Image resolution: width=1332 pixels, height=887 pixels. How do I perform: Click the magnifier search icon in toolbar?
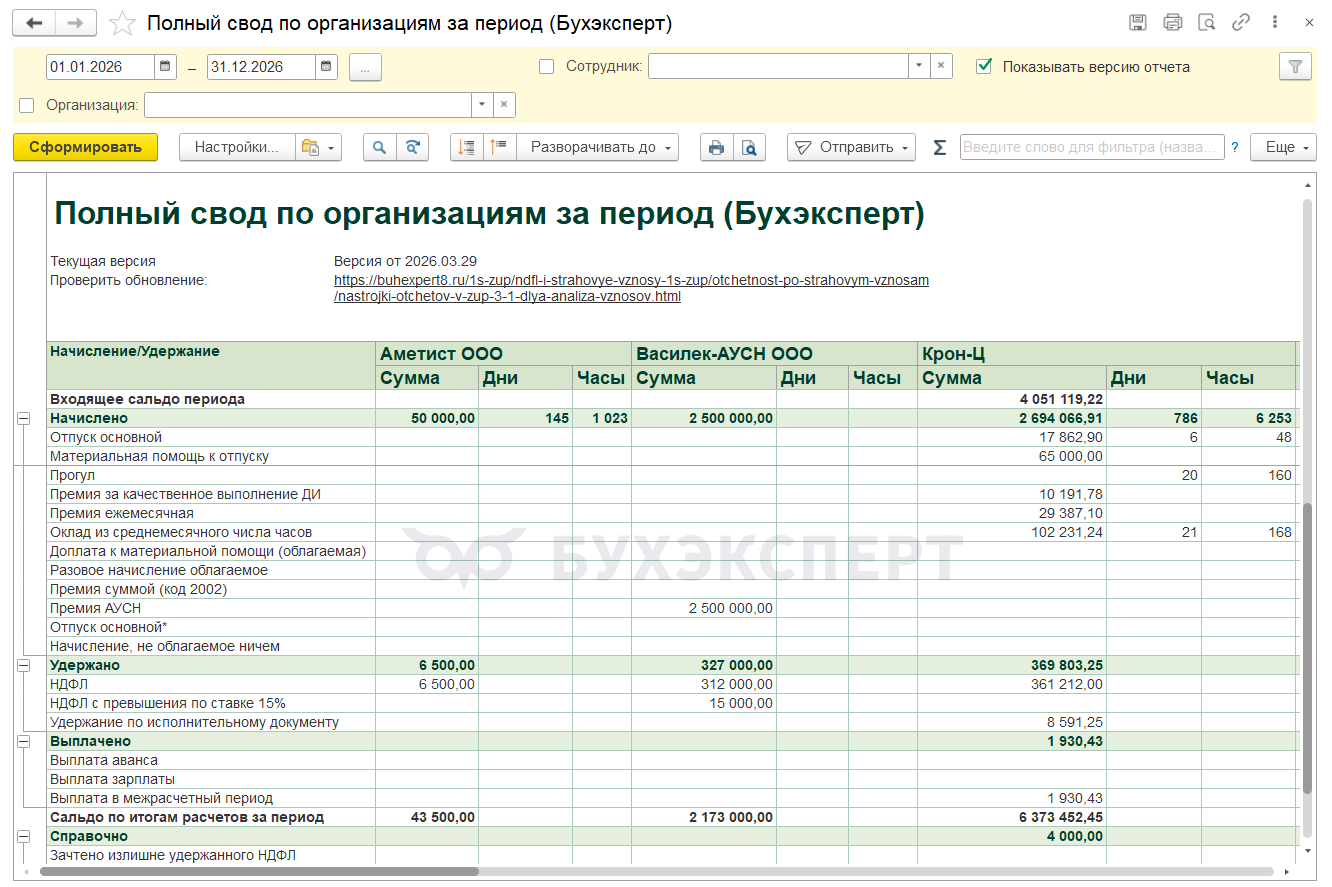pyautogui.click(x=379, y=148)
